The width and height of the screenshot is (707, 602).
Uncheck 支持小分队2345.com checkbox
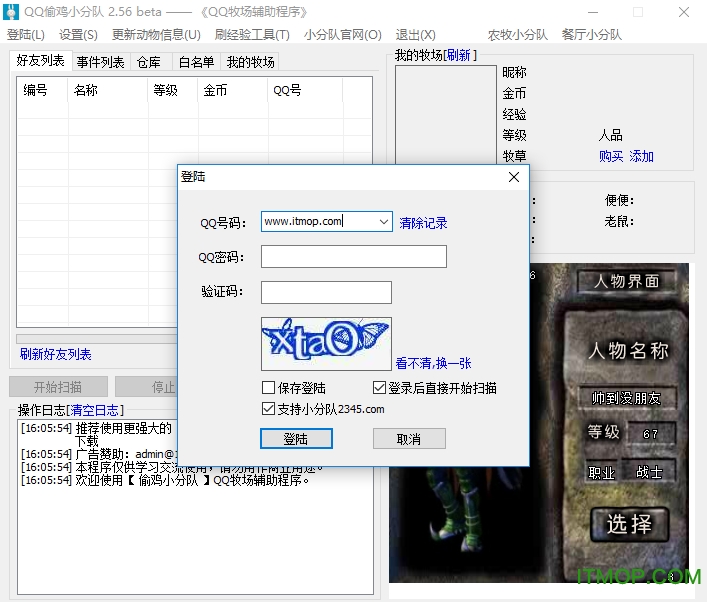[268, 409]
